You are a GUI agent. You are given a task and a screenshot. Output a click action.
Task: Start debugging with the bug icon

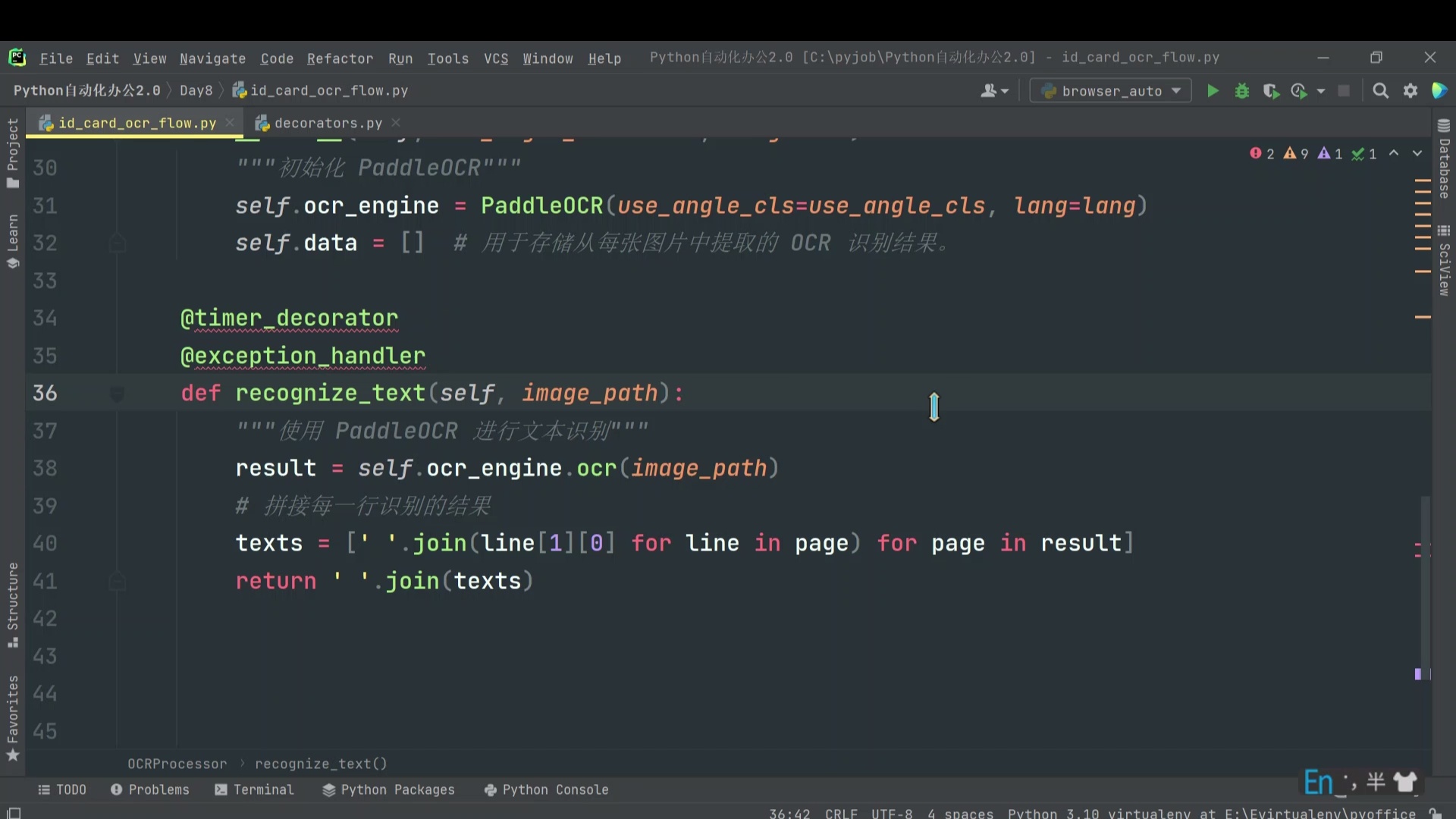pos(1242,91)
